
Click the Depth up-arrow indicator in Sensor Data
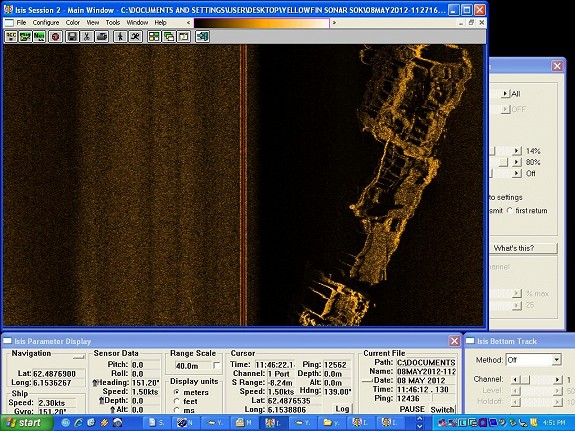(x=102, y=401)
